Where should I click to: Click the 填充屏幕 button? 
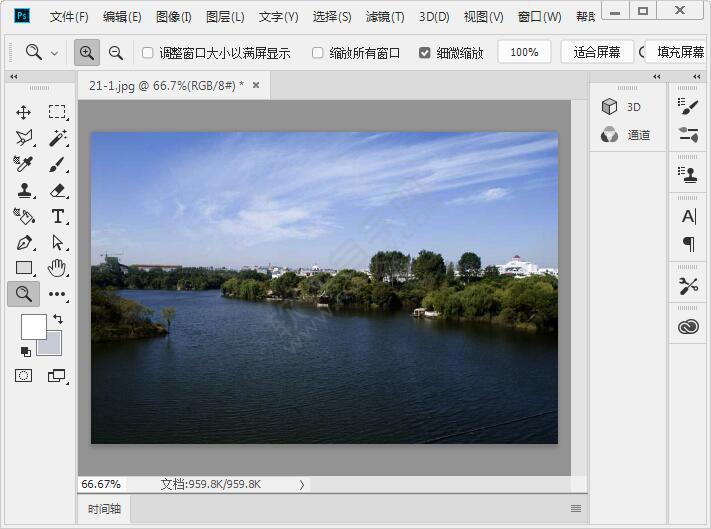pos(677,52)
